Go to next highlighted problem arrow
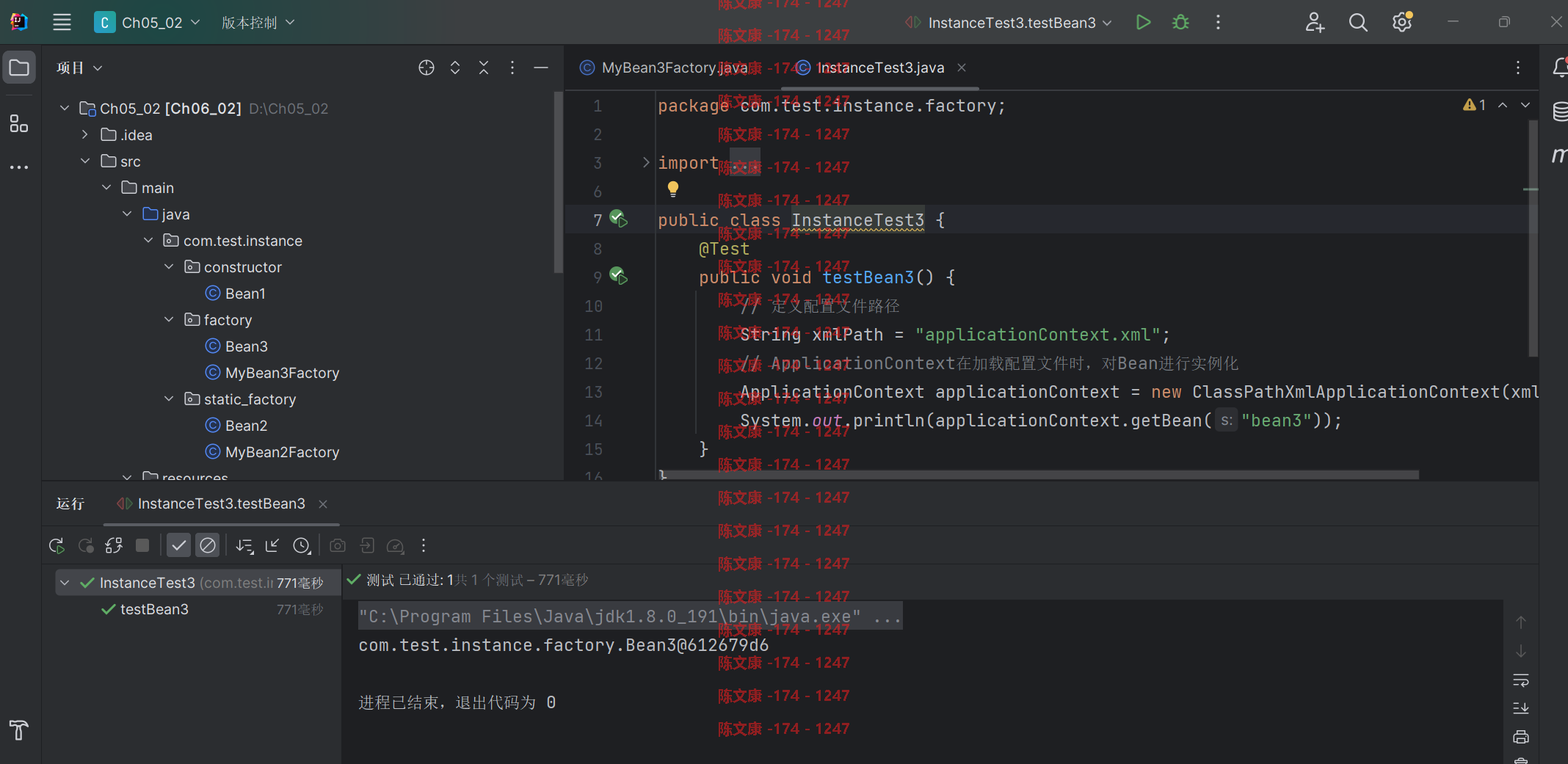 coord(1525,105)
